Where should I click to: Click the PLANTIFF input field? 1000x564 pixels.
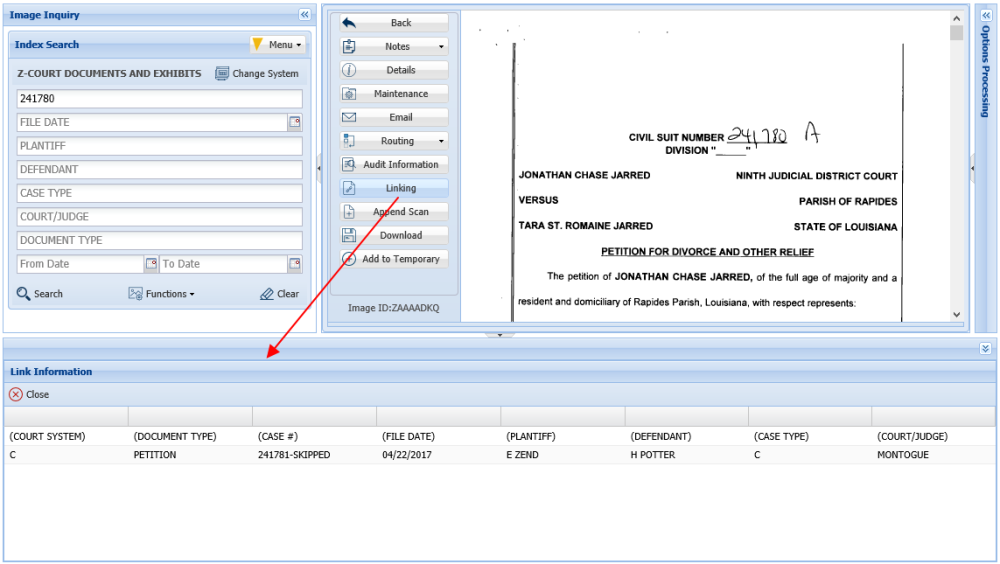point(159,145)
